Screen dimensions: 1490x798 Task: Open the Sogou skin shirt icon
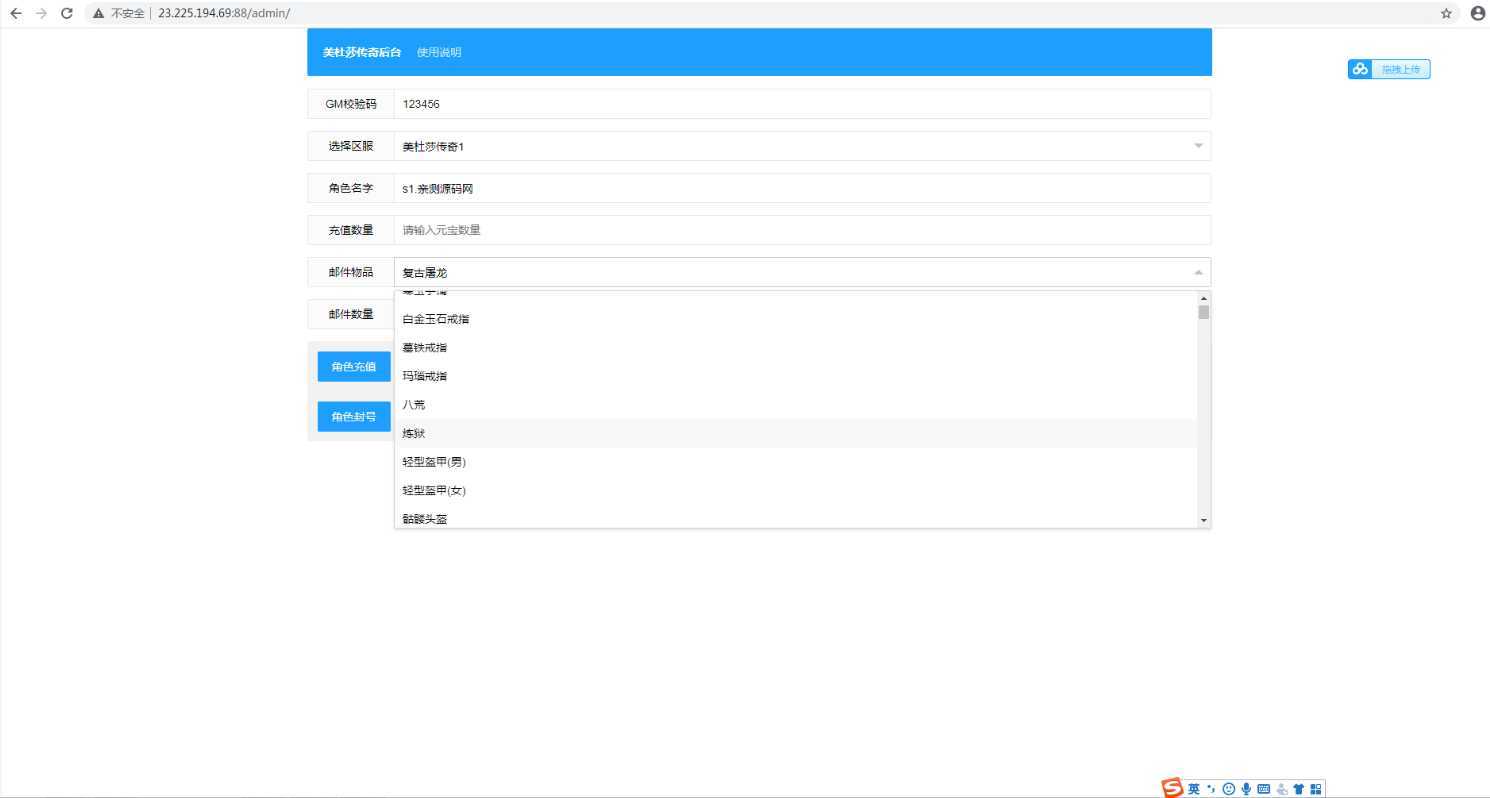(x=1298, y=789)
